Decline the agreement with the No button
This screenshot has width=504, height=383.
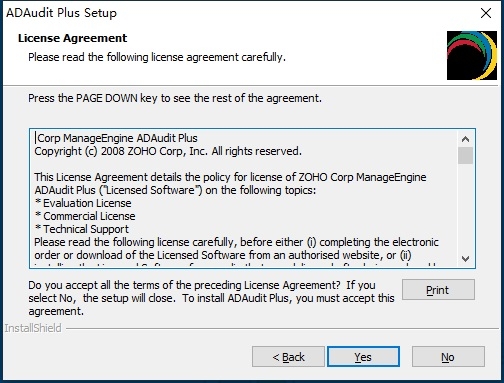click(448, 357)
